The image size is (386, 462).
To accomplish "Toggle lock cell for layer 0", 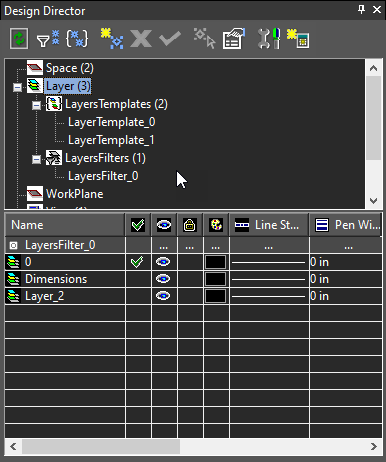I will tap(190, 262).
